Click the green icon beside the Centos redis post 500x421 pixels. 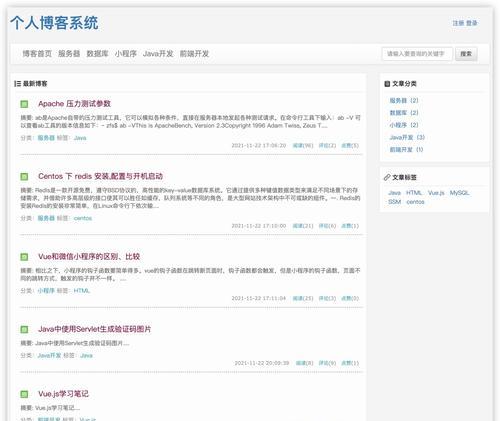click(x=24, y=176)
